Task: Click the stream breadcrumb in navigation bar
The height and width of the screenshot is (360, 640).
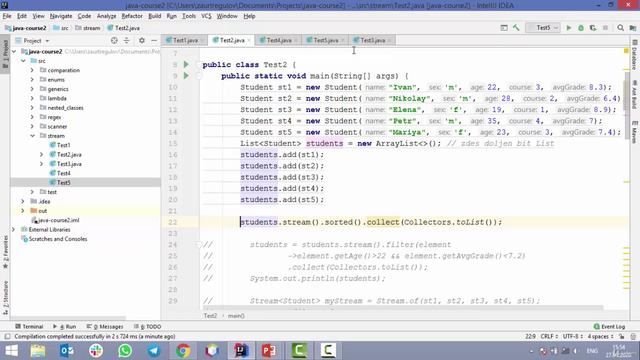Action: 88,28
